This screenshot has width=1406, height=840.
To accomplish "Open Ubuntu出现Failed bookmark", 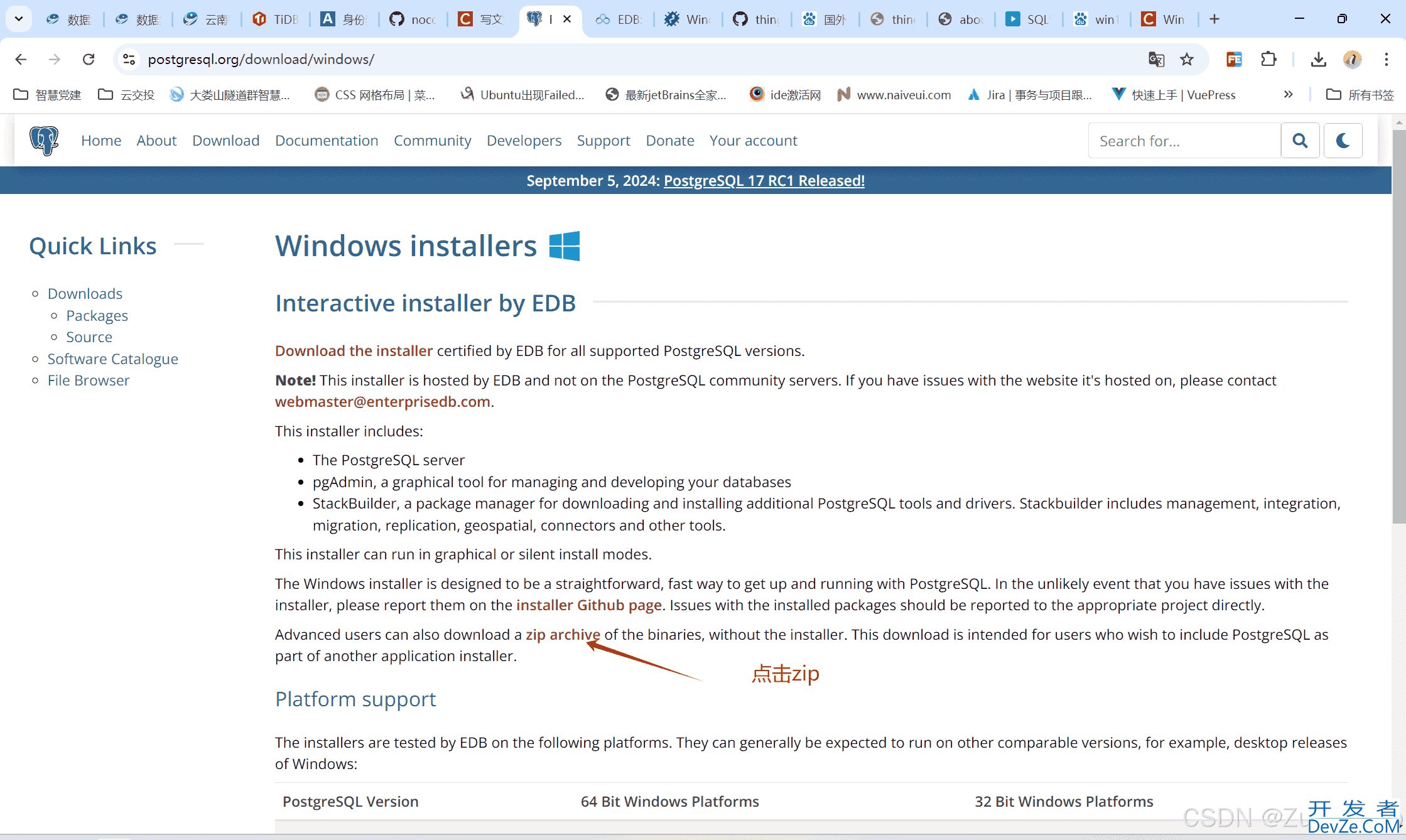I will [x=522, y=95].
